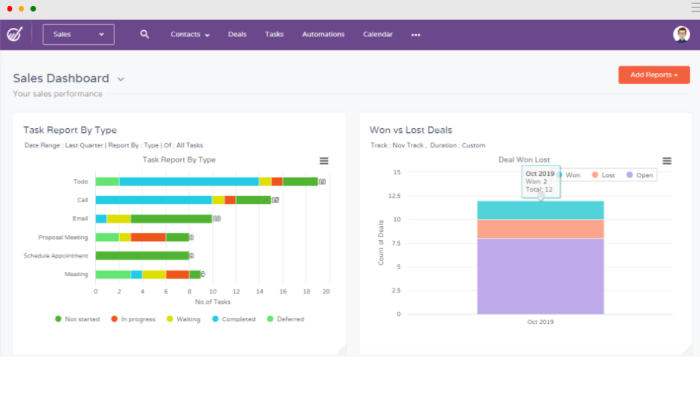
Task: Go to the Deals tab
Action: 237,34
